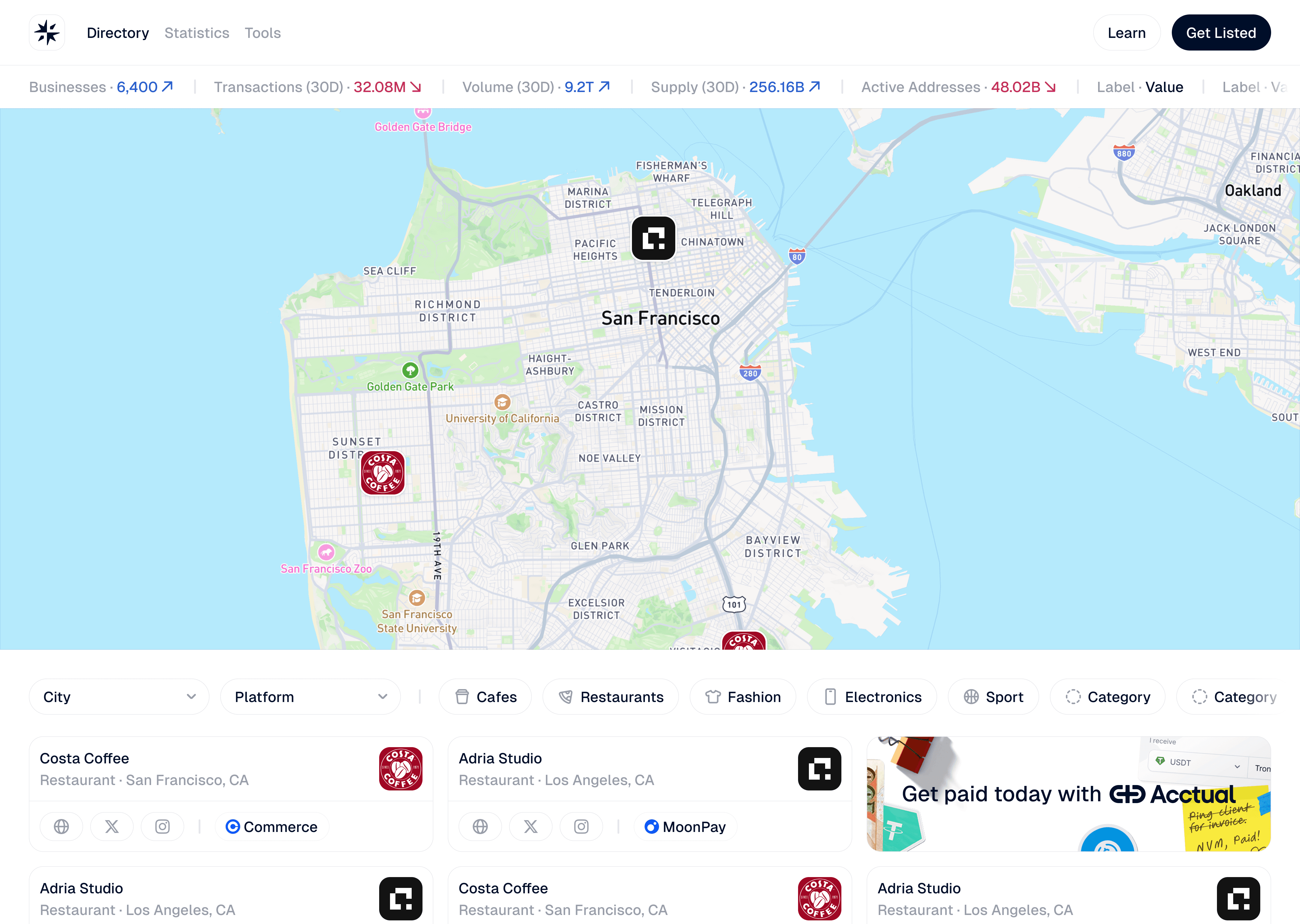Click Adria Studio logo in bottom-right card
This screenshot has height=924, width=1300.
click(1239, 898)
